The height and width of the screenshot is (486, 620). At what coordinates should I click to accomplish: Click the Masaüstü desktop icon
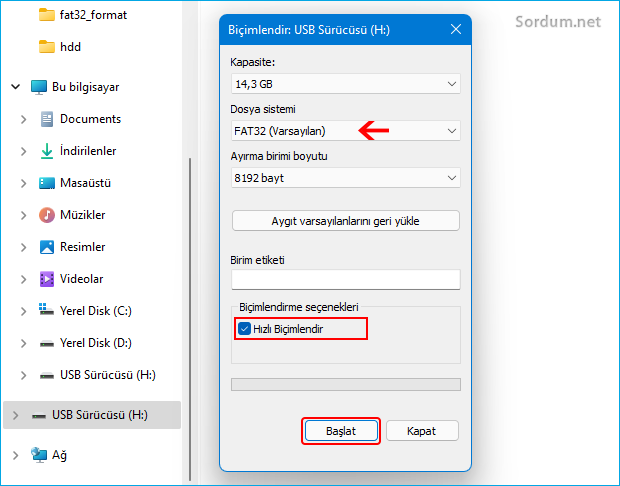coord(47,183)
